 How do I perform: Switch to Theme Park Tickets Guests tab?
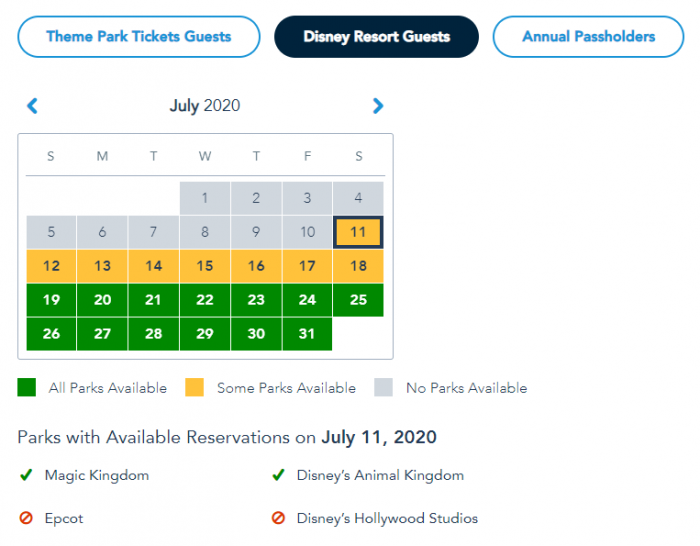point(138,37)
